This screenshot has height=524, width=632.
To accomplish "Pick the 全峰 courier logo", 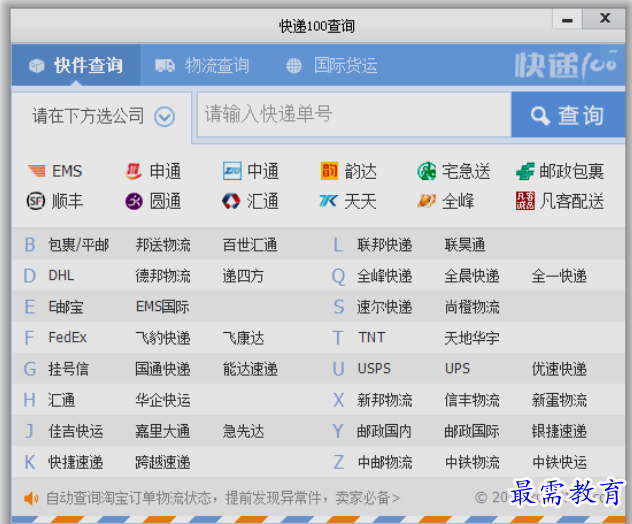I will [x=426, y=200].
